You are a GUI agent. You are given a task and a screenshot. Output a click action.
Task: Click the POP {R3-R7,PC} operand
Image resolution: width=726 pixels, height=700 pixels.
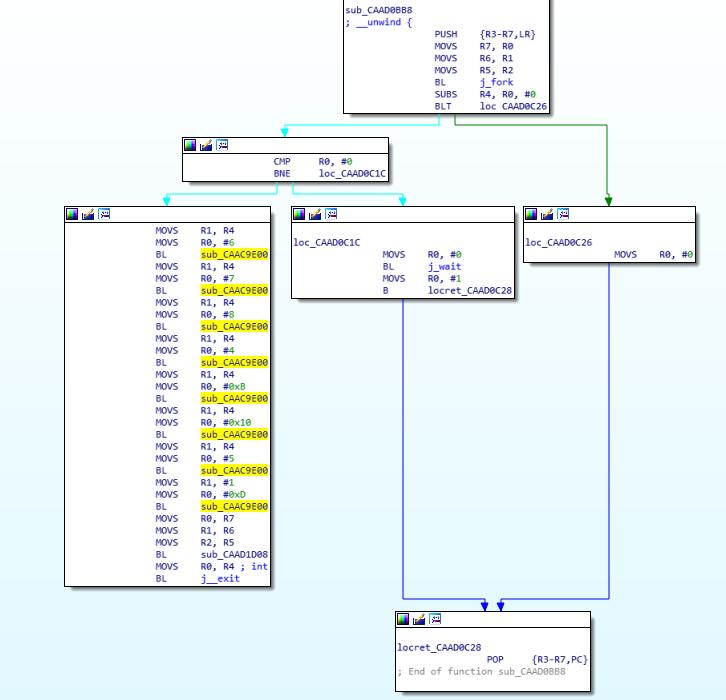coord(560,660)
